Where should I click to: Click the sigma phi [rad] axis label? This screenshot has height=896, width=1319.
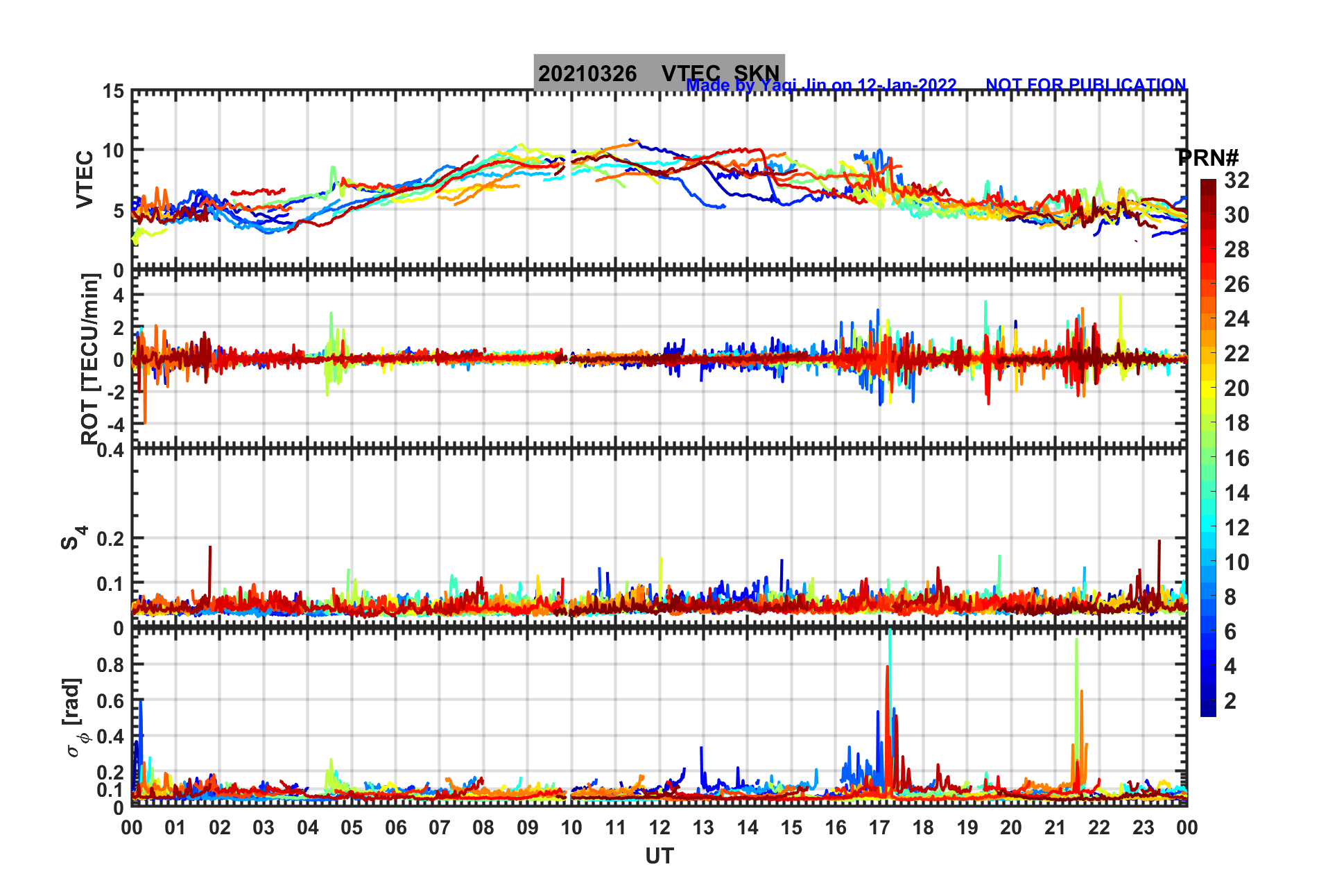(x=75, y=718)
